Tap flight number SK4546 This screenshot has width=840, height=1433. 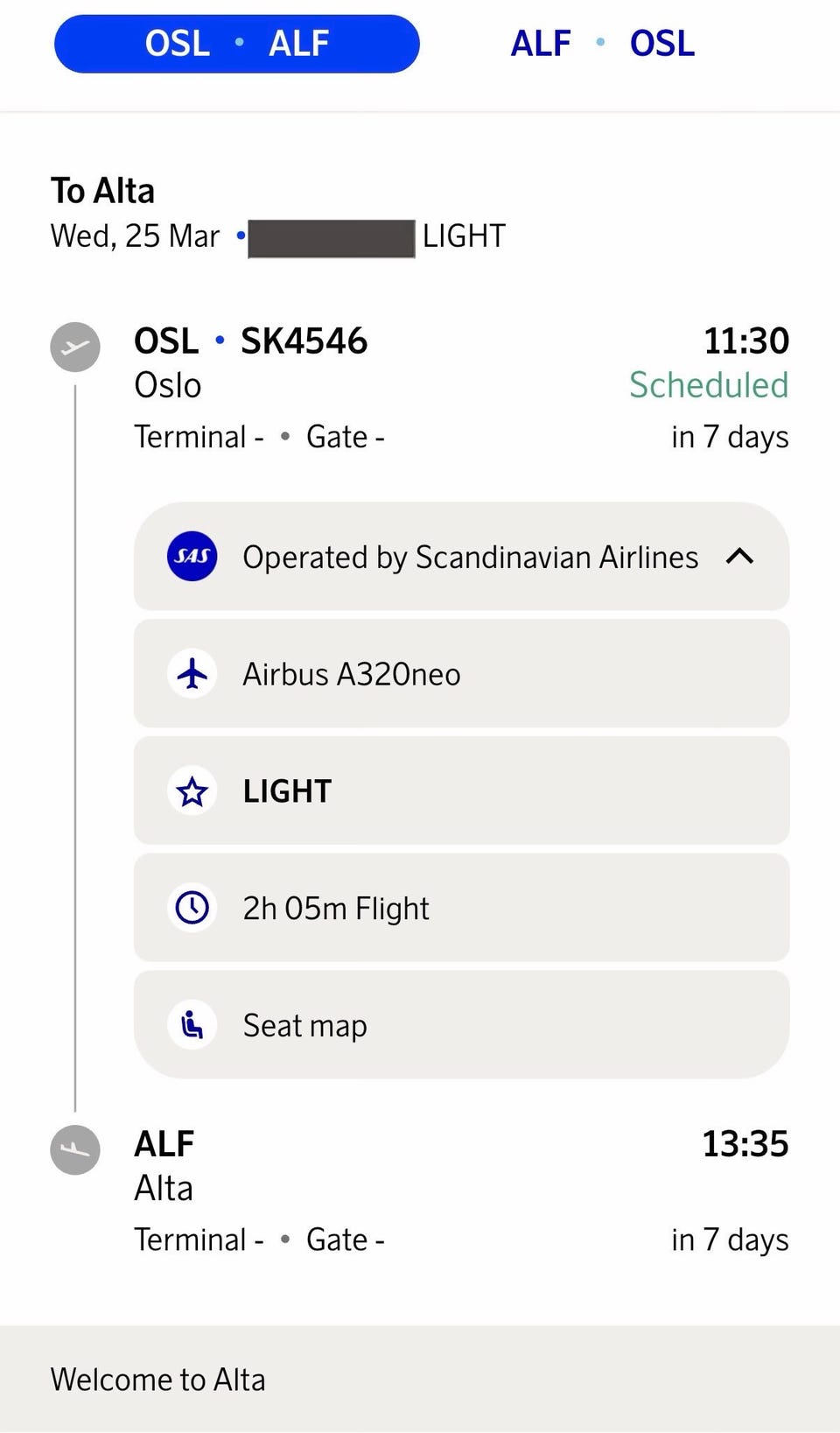pyautogui.click(x=304, y=341)
